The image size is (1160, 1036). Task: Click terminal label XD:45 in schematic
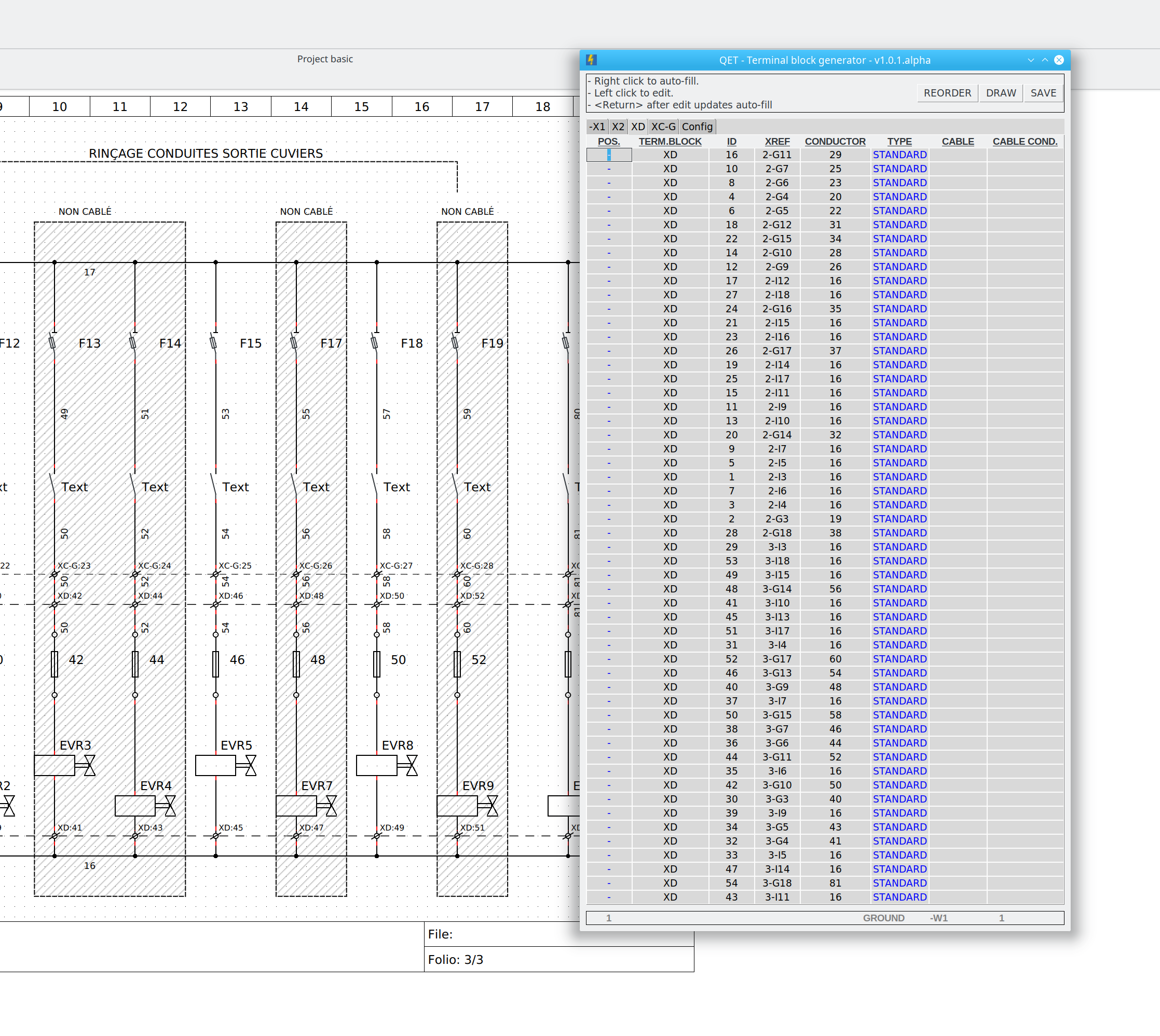click(x=231, y=827)
